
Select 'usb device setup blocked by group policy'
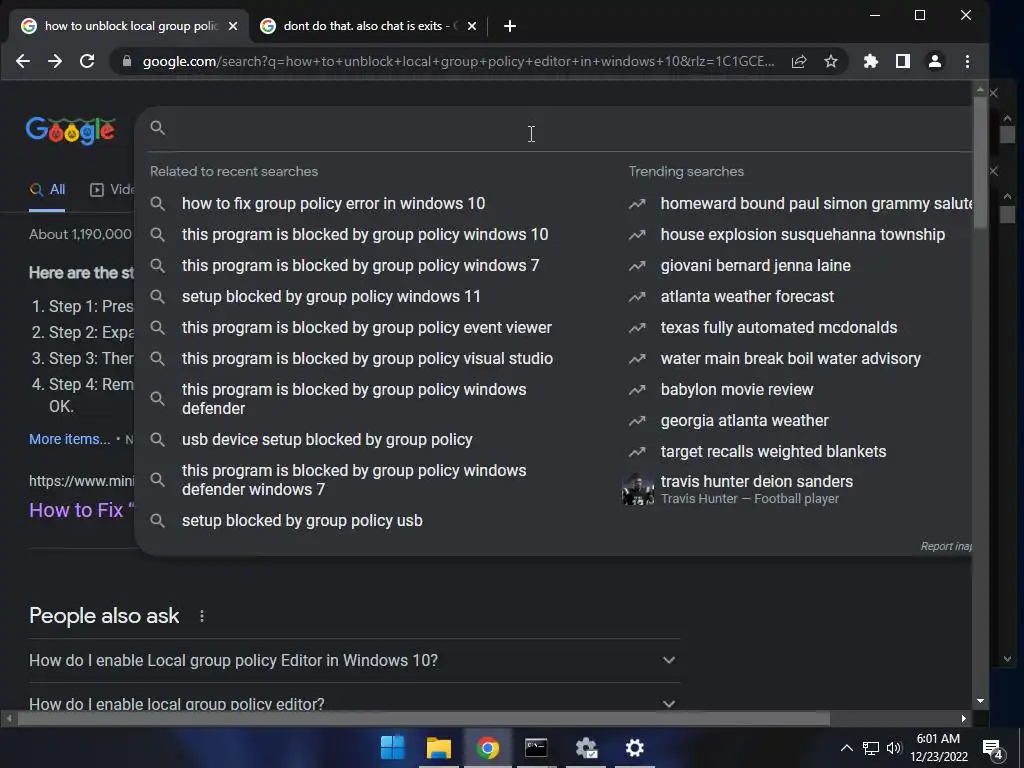tap(327, 440)
